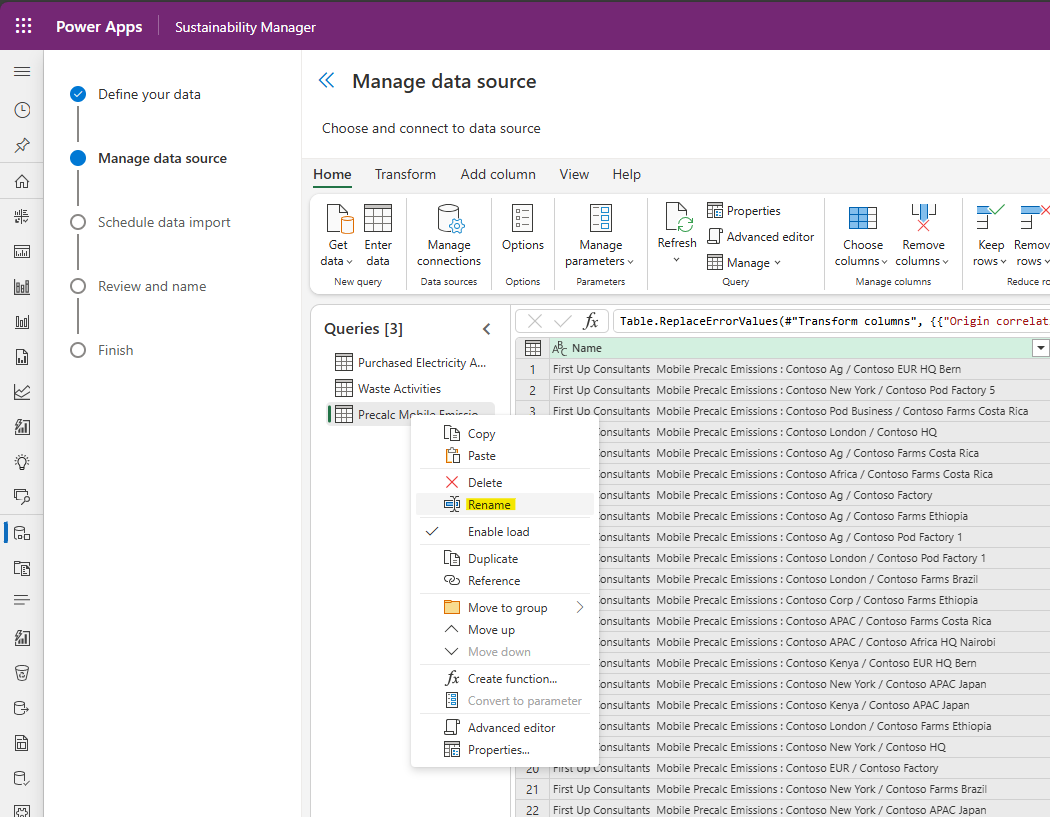Screen dimensions: 1050x817
Task: Click inside the formula bar text
Action: pos(831,321)
